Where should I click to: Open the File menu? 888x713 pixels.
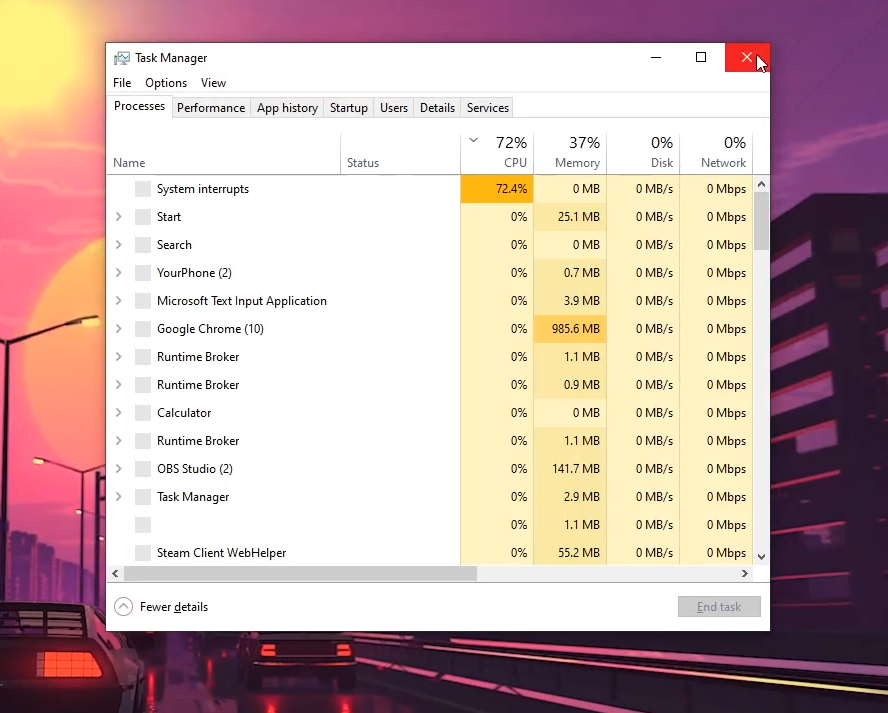[x=122, y=83]
